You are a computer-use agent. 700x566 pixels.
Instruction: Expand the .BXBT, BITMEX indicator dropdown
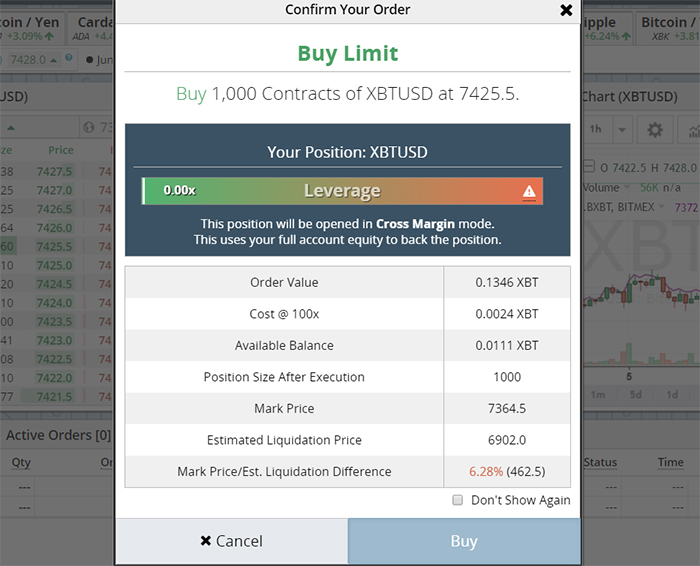point(662,207)
